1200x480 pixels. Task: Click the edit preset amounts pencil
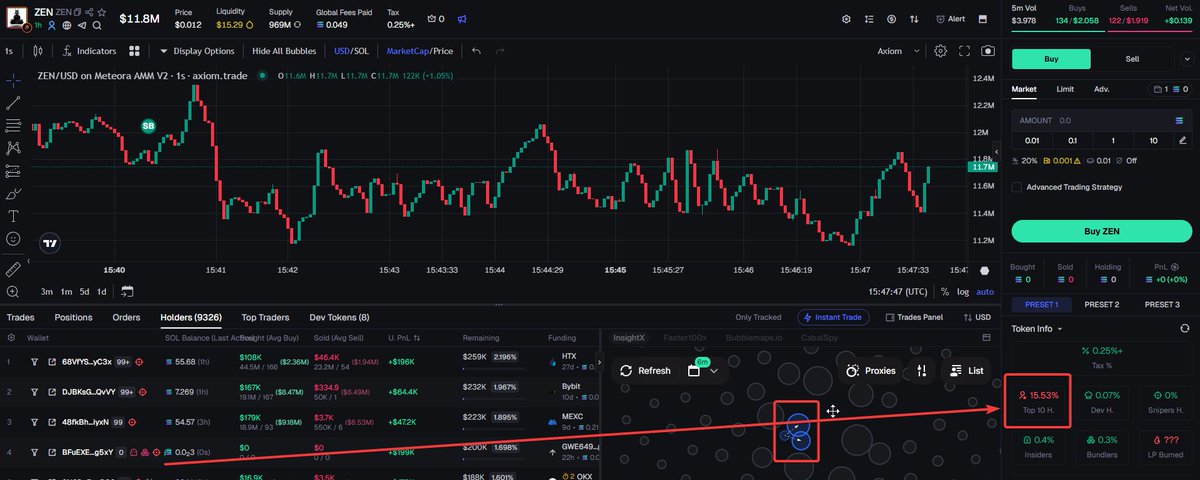(1183, 140)
